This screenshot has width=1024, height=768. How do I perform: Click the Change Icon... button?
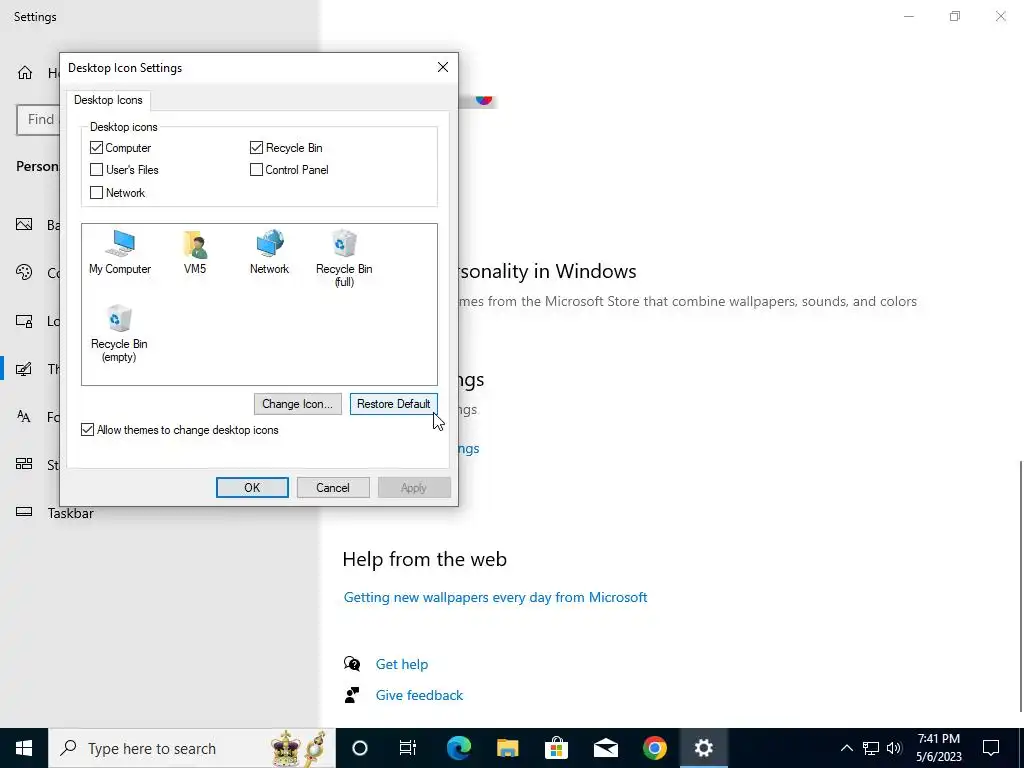click(x=298, y=404)
